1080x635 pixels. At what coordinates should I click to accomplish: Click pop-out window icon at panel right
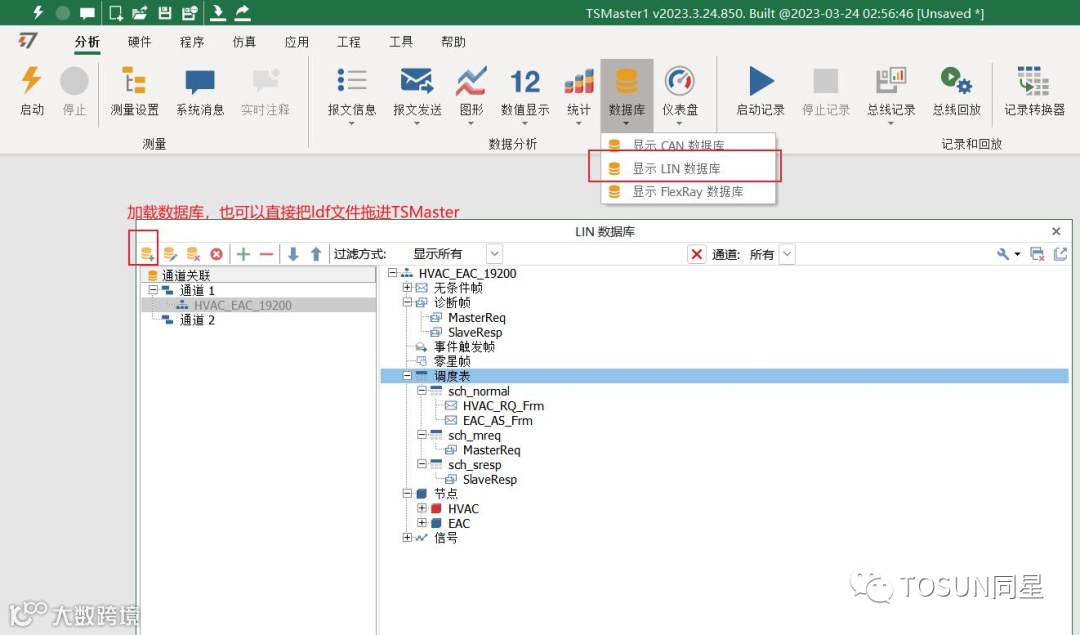click(x=1060, y=254)
